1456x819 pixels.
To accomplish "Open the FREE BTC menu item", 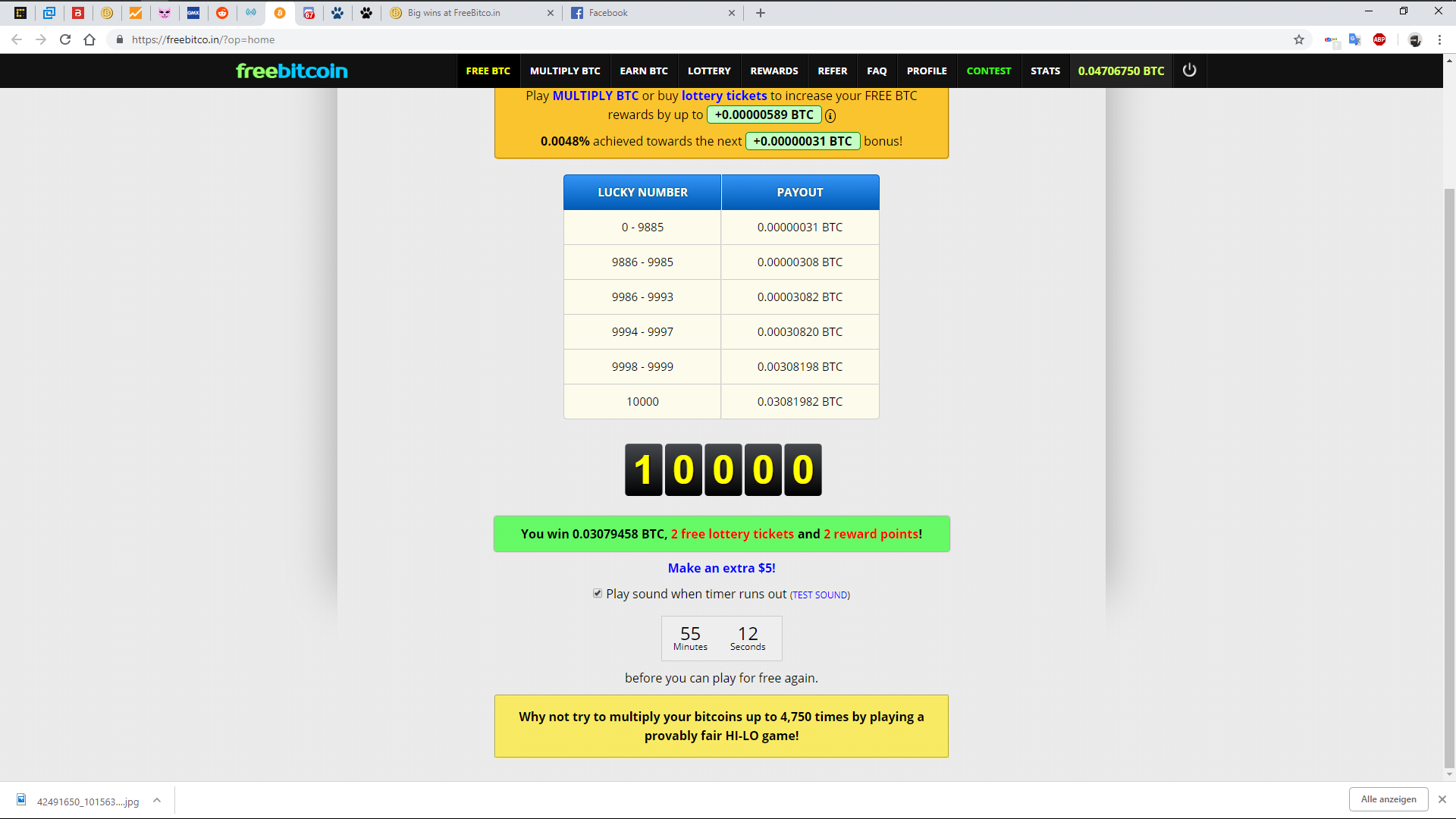I will 488,71.
